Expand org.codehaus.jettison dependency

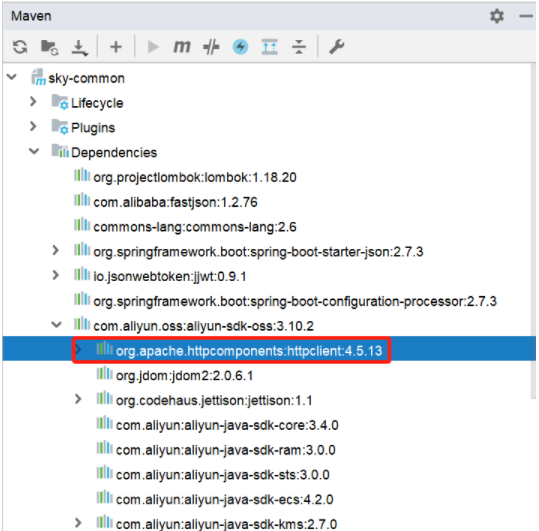[x=78, y=399]
